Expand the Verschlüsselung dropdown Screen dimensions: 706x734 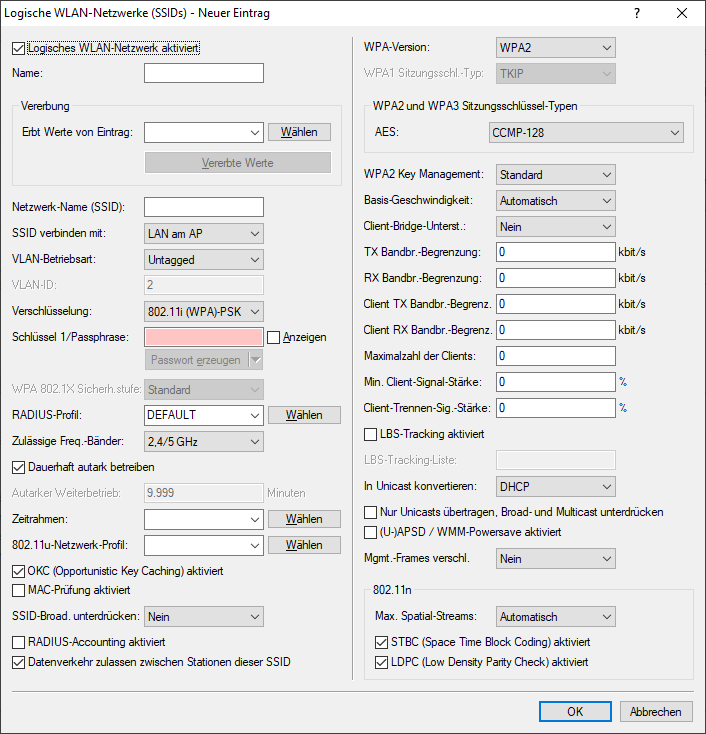click(x=204, y=311)
